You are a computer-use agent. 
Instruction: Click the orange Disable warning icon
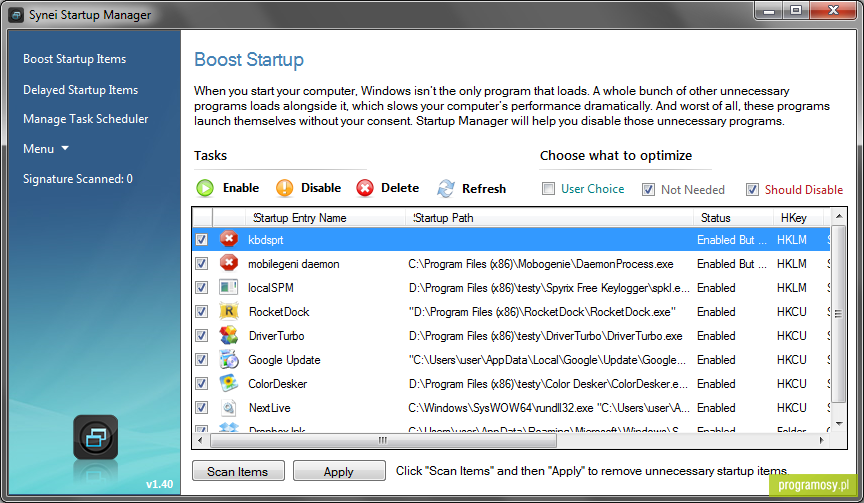pyautogui.click(x=284, y=188)
